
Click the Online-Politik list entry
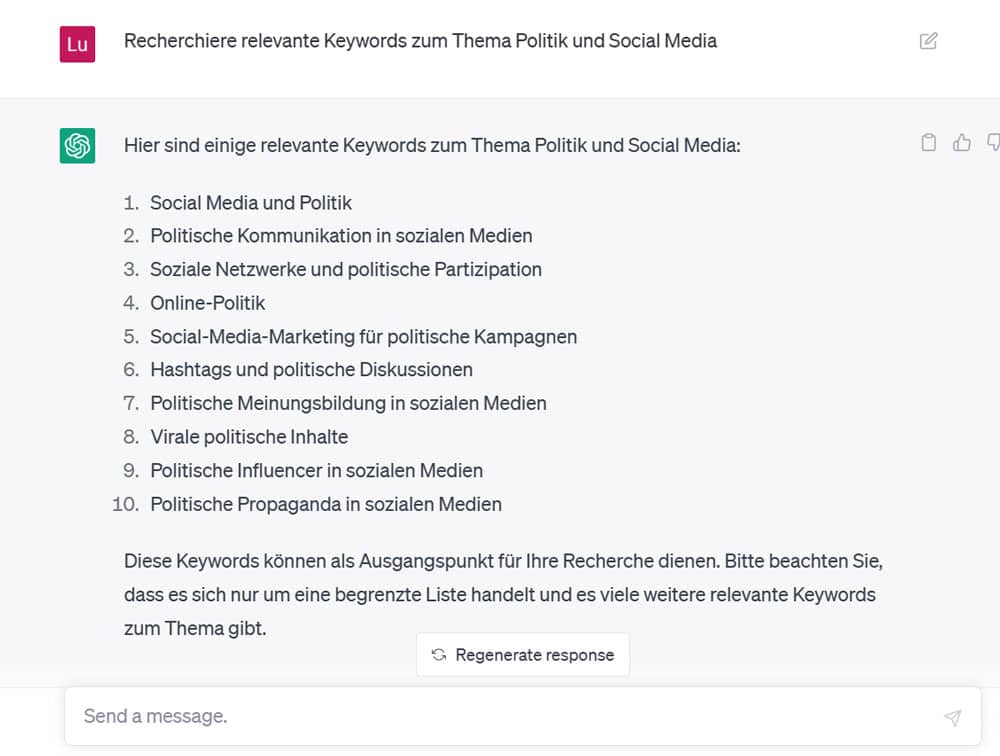(207, 303)
